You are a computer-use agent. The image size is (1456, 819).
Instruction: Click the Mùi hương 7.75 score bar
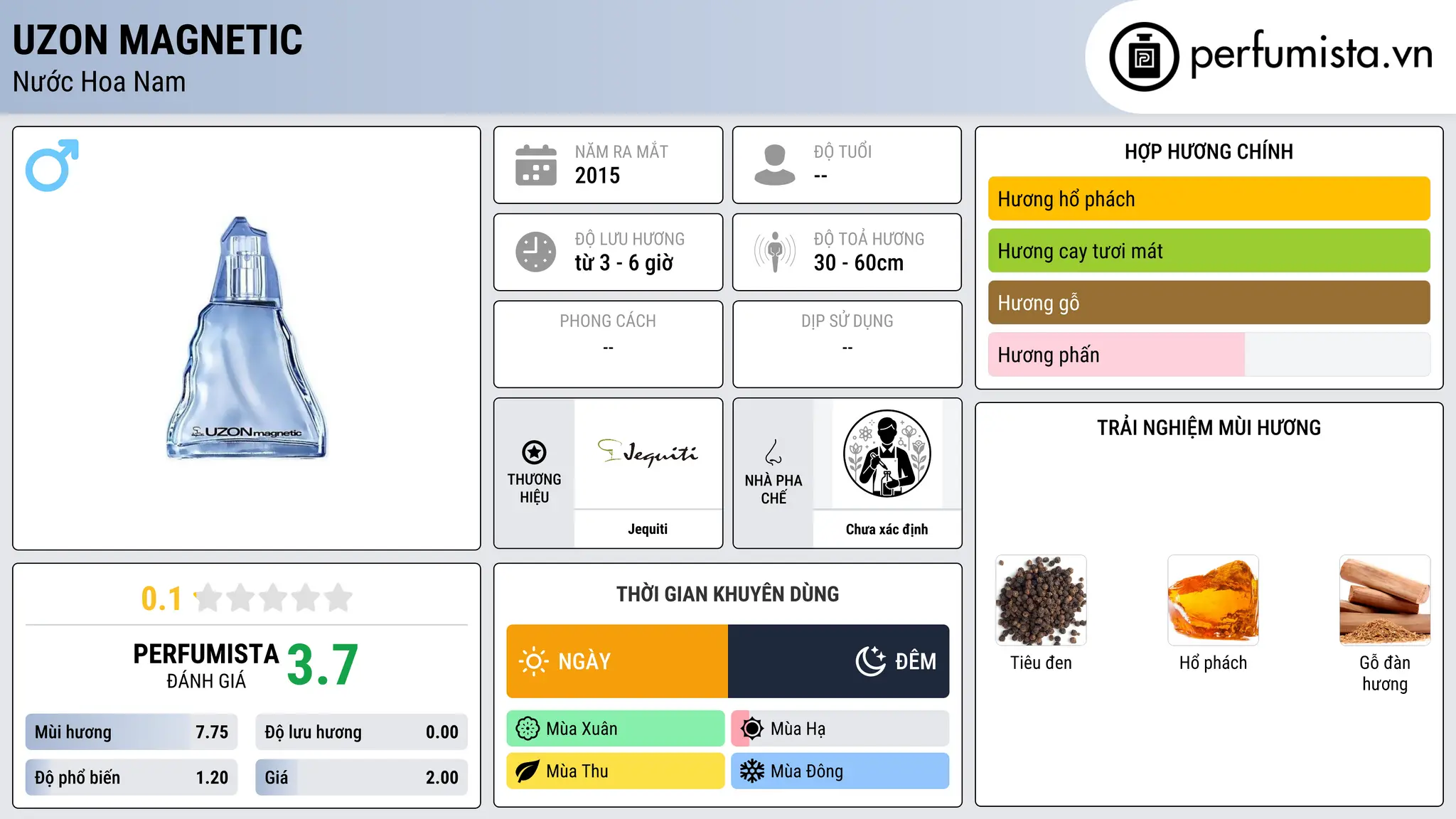[132, 732]
